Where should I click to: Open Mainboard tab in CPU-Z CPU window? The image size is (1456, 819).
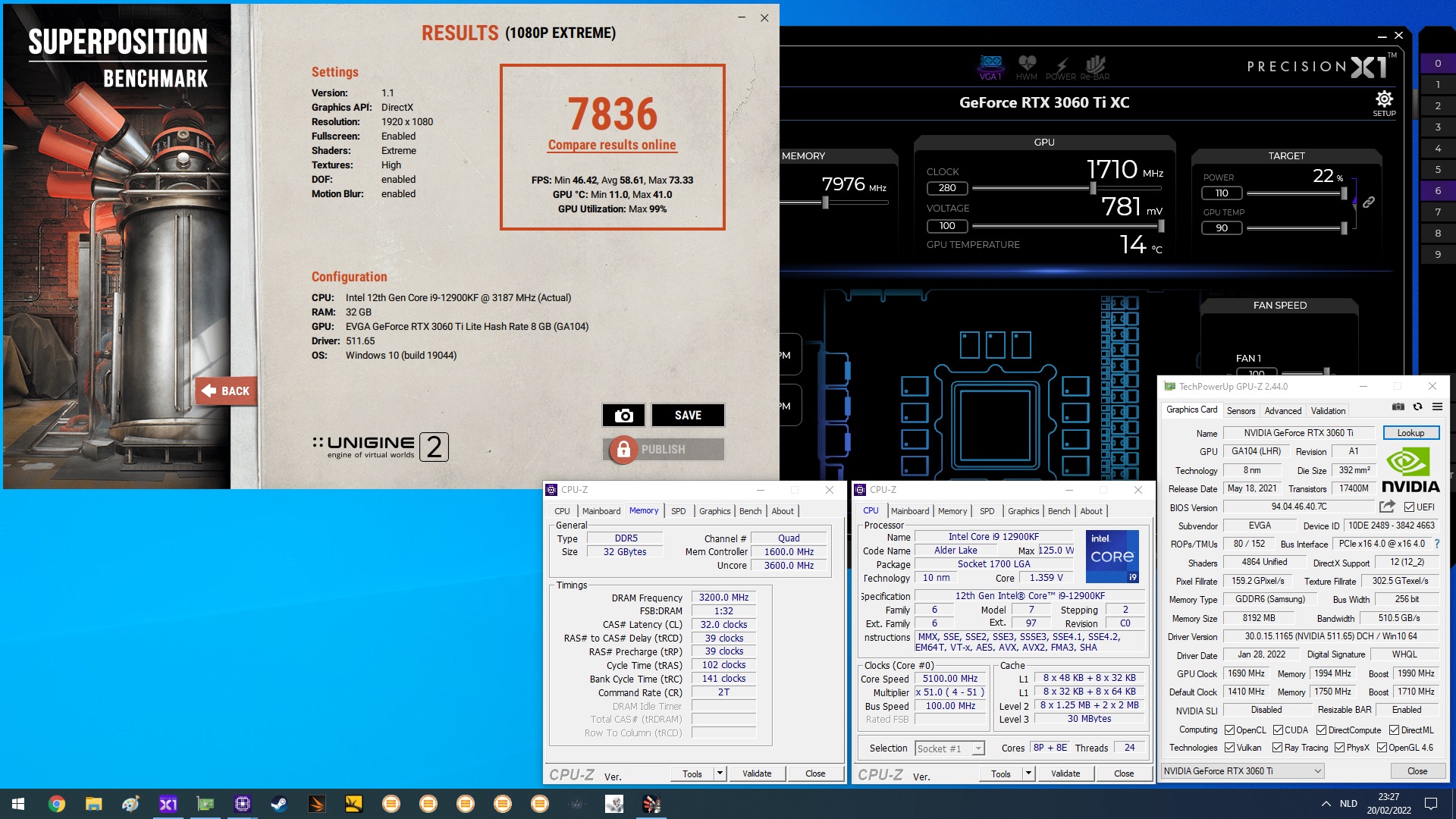(910, 511)
